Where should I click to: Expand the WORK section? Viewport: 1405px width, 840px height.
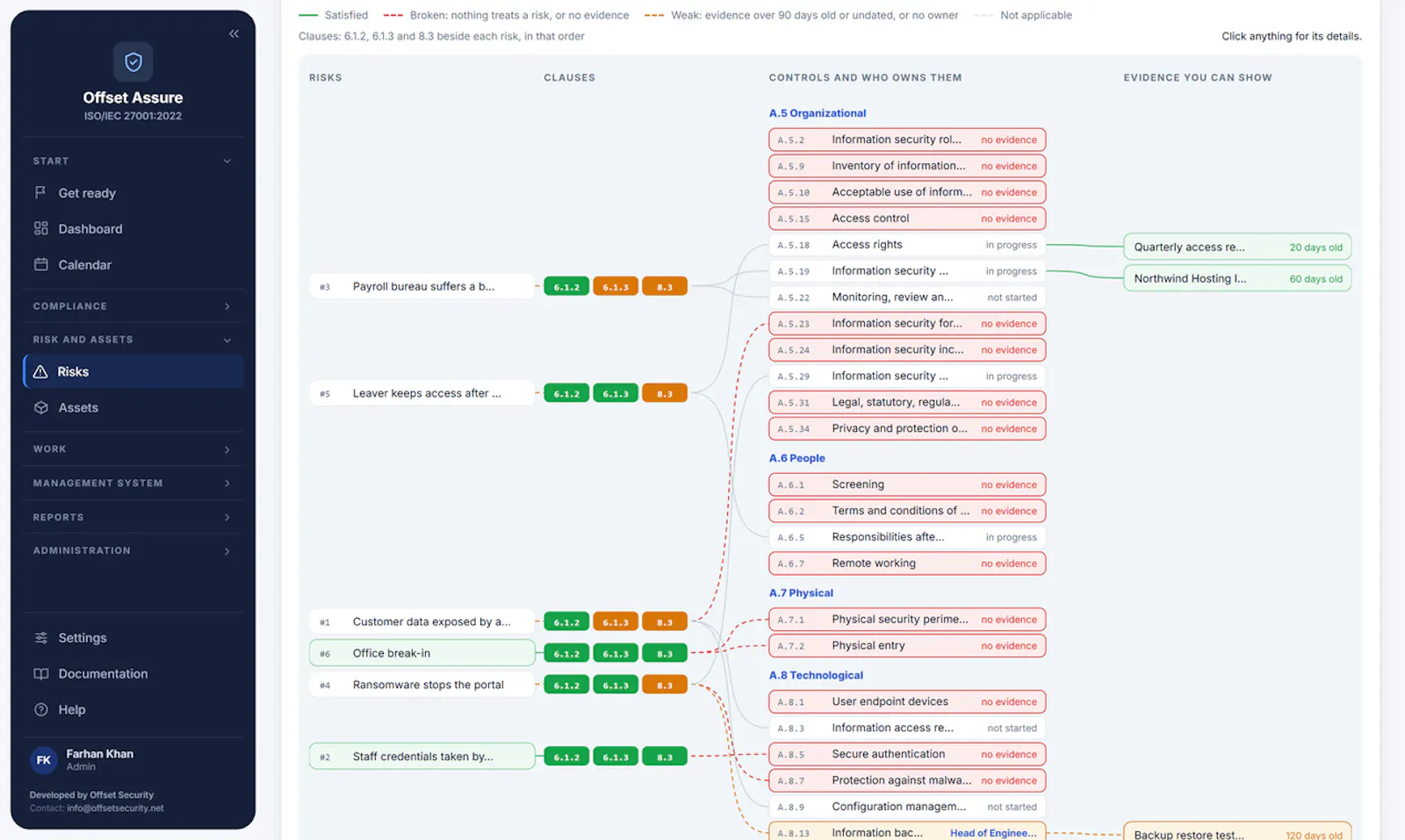(x=133, y=449)
